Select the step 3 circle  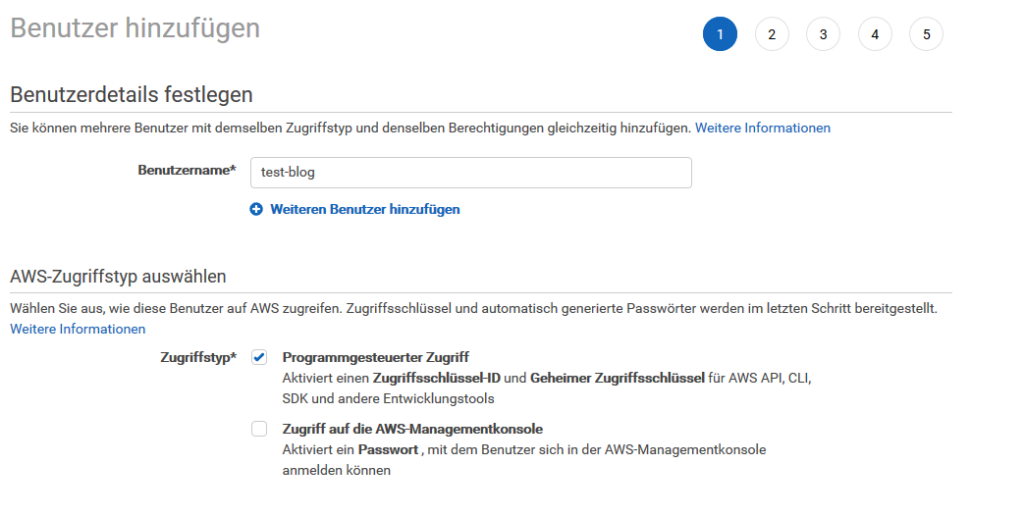pos(823,34)
